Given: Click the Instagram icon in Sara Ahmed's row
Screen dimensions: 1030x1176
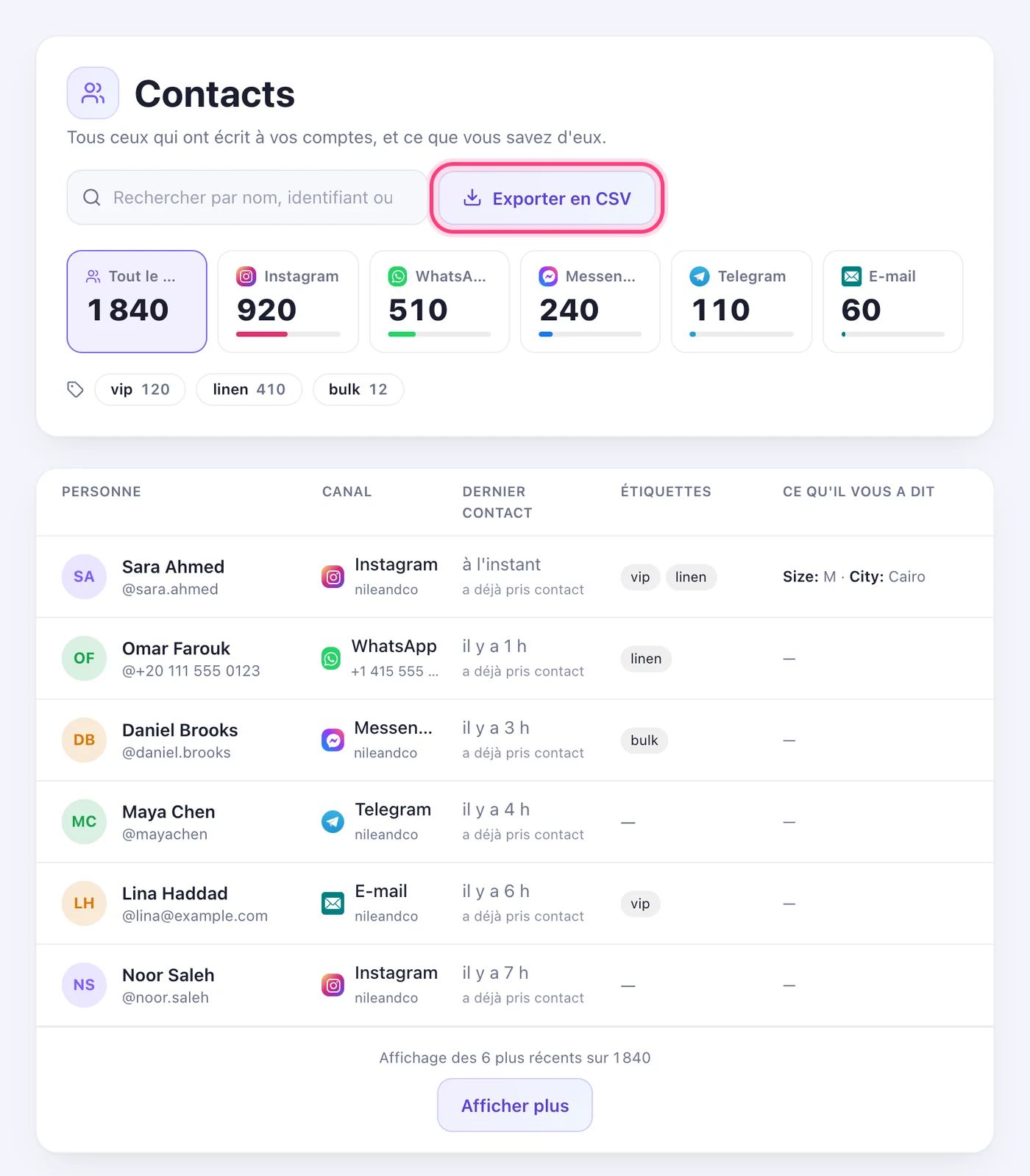Looking at the screenshot, I should pos(333,577).
